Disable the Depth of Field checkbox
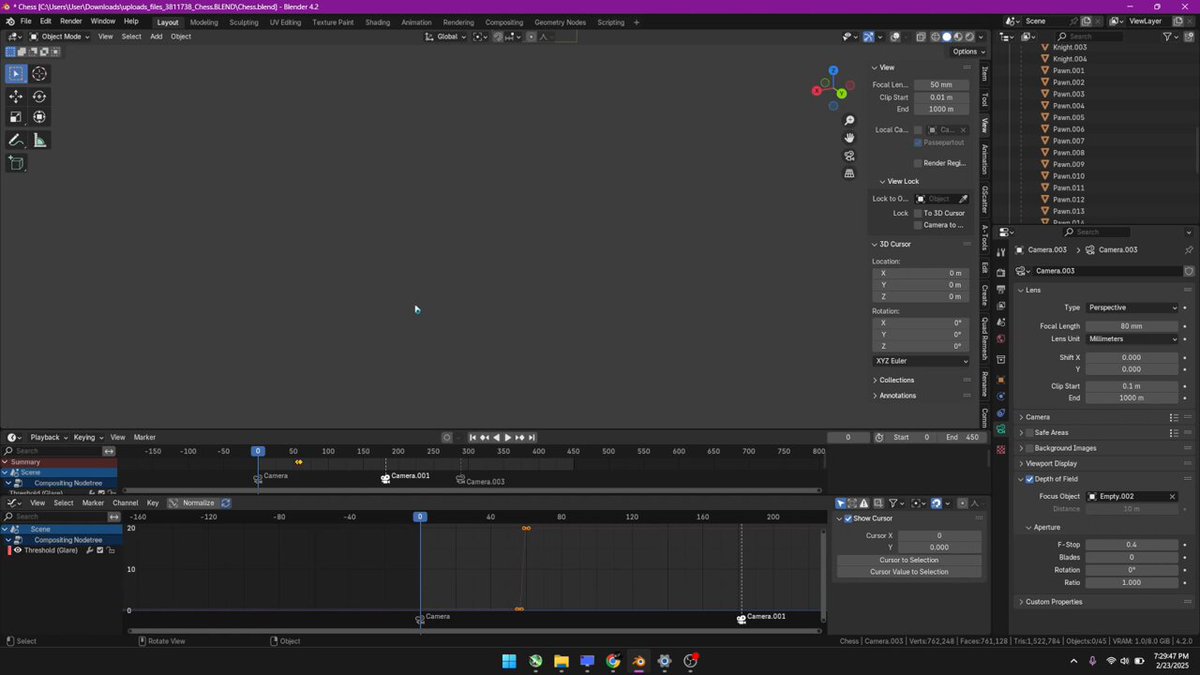The height and width of the screenshot is (675, 1200). [1030, 479]
